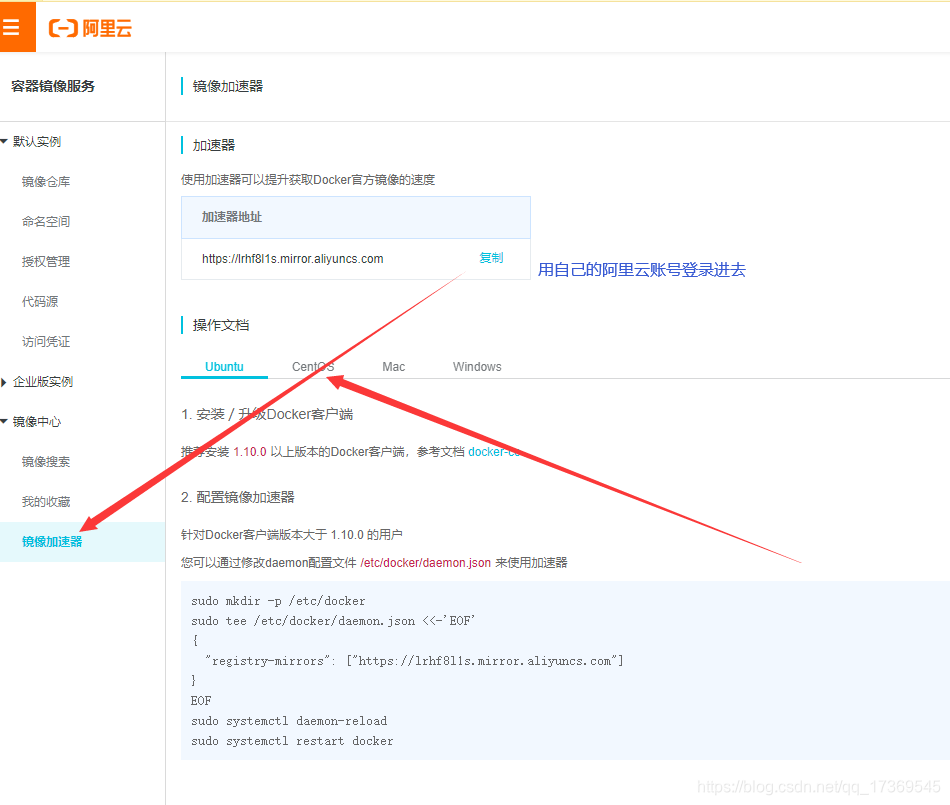The width and height of the screenshot is (950, 805).
Task: Click the EOF line in the code block
Action: pyautogui.click(x=201, y=701)
